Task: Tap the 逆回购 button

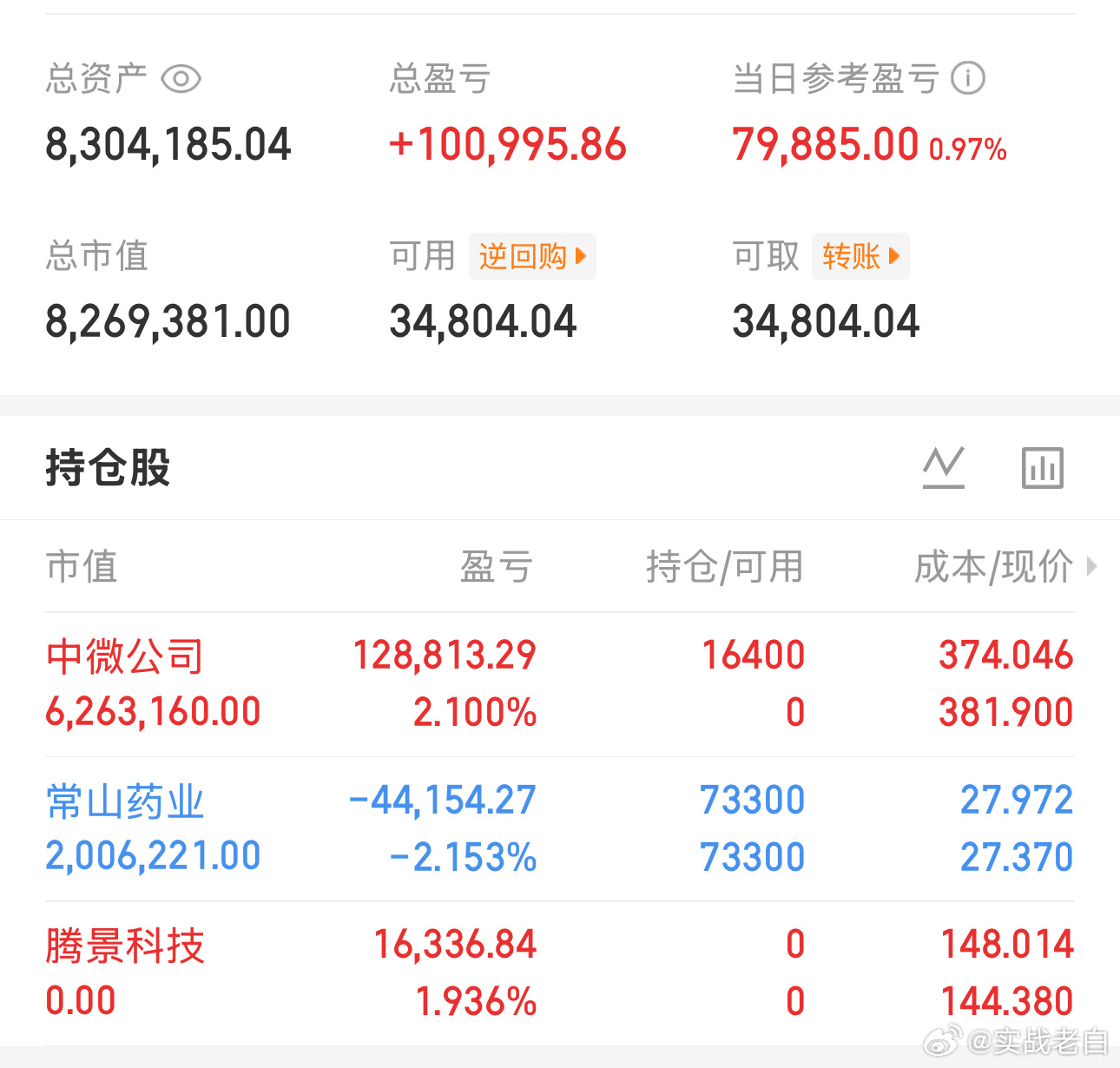Action: 532,256
